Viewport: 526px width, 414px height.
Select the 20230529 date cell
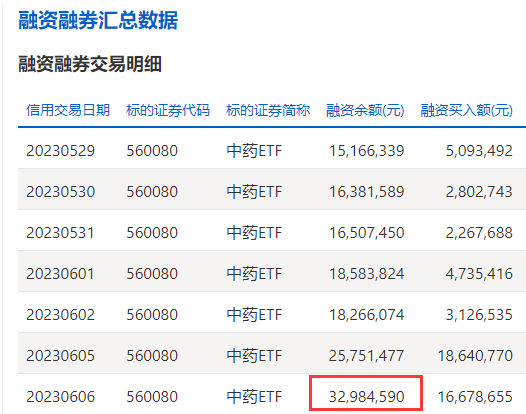(61, 151)
